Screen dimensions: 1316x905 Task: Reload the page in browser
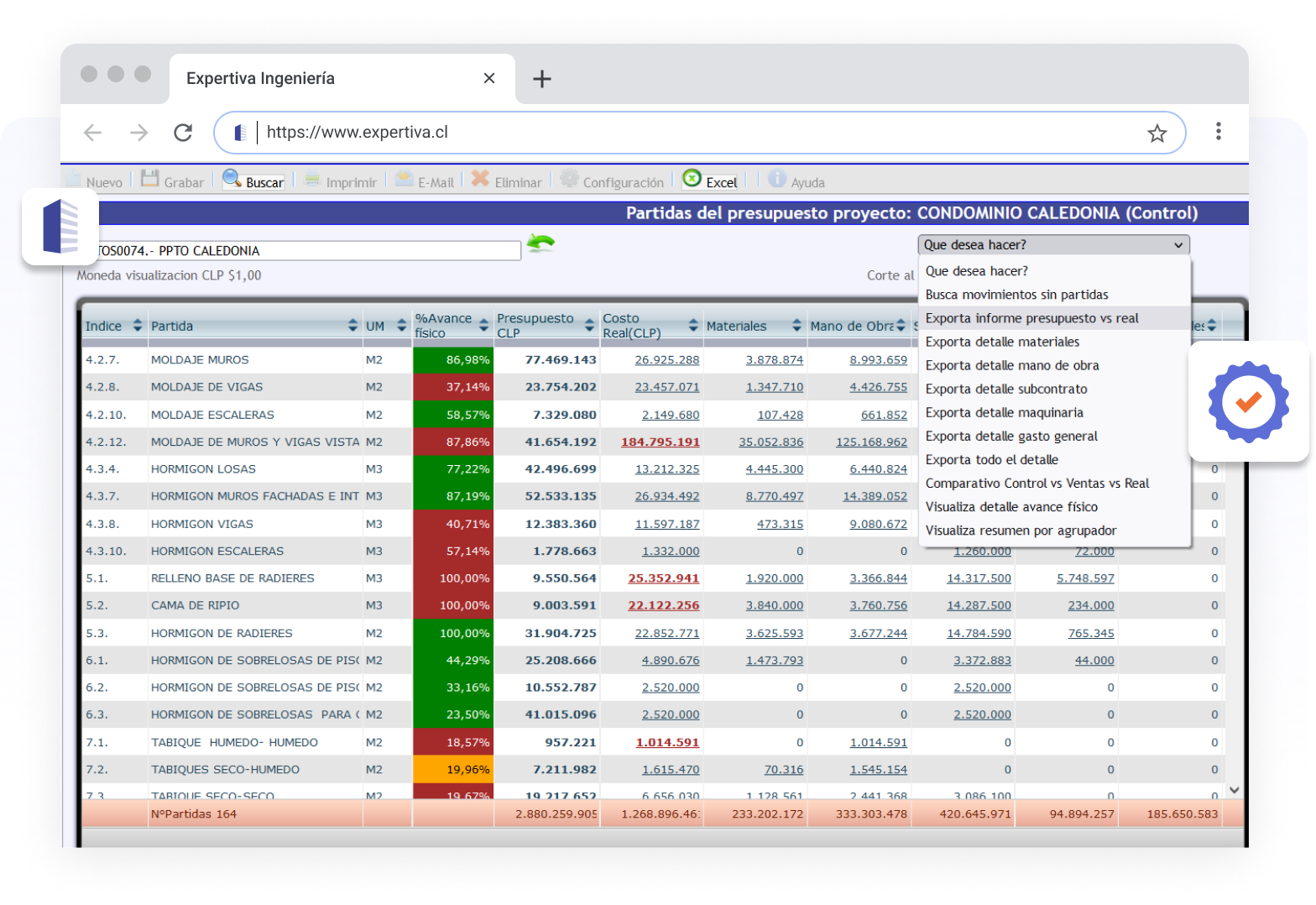coord(183,133)
